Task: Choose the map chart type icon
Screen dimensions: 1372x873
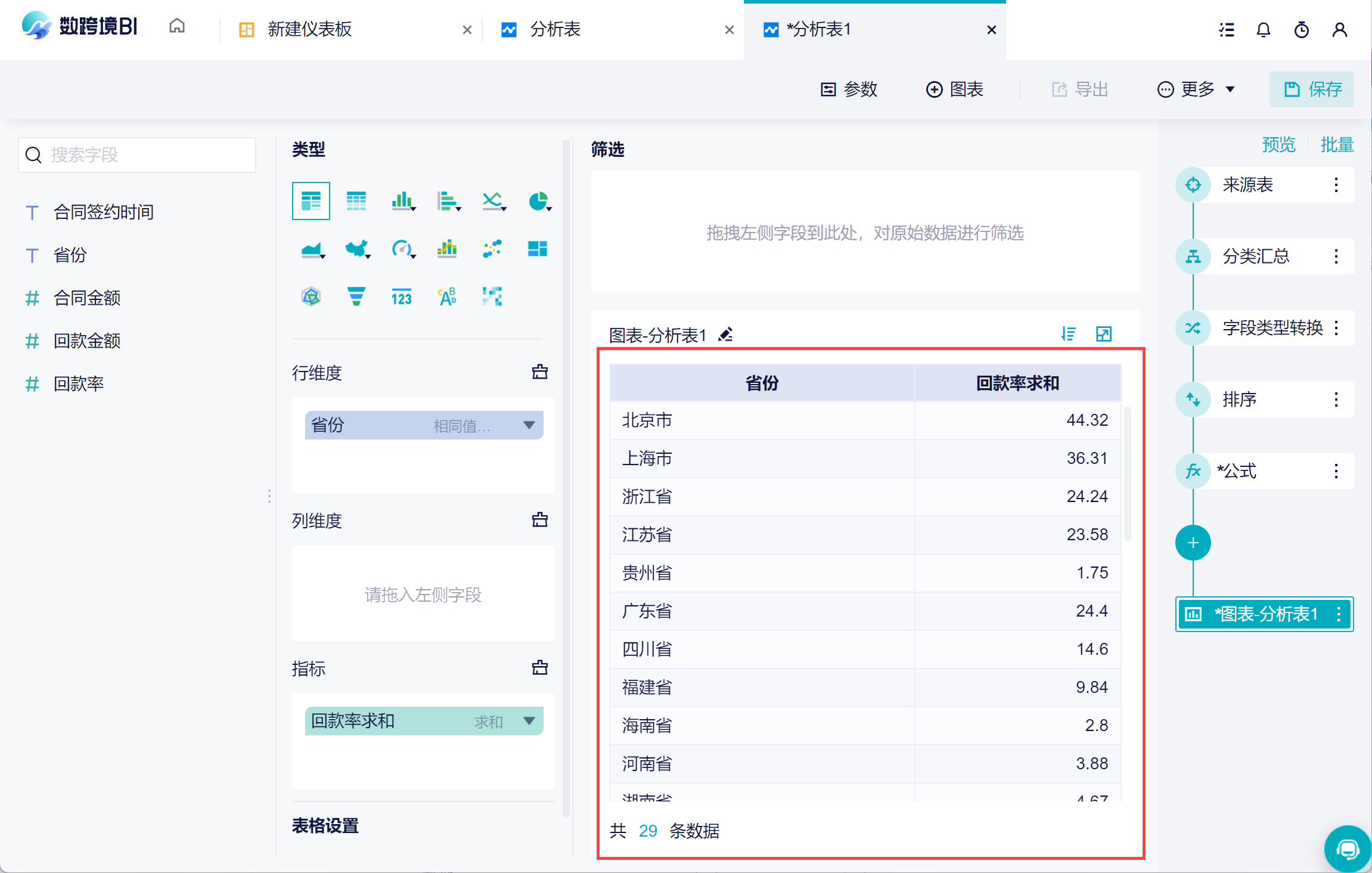Action: [x=356, y=249]
